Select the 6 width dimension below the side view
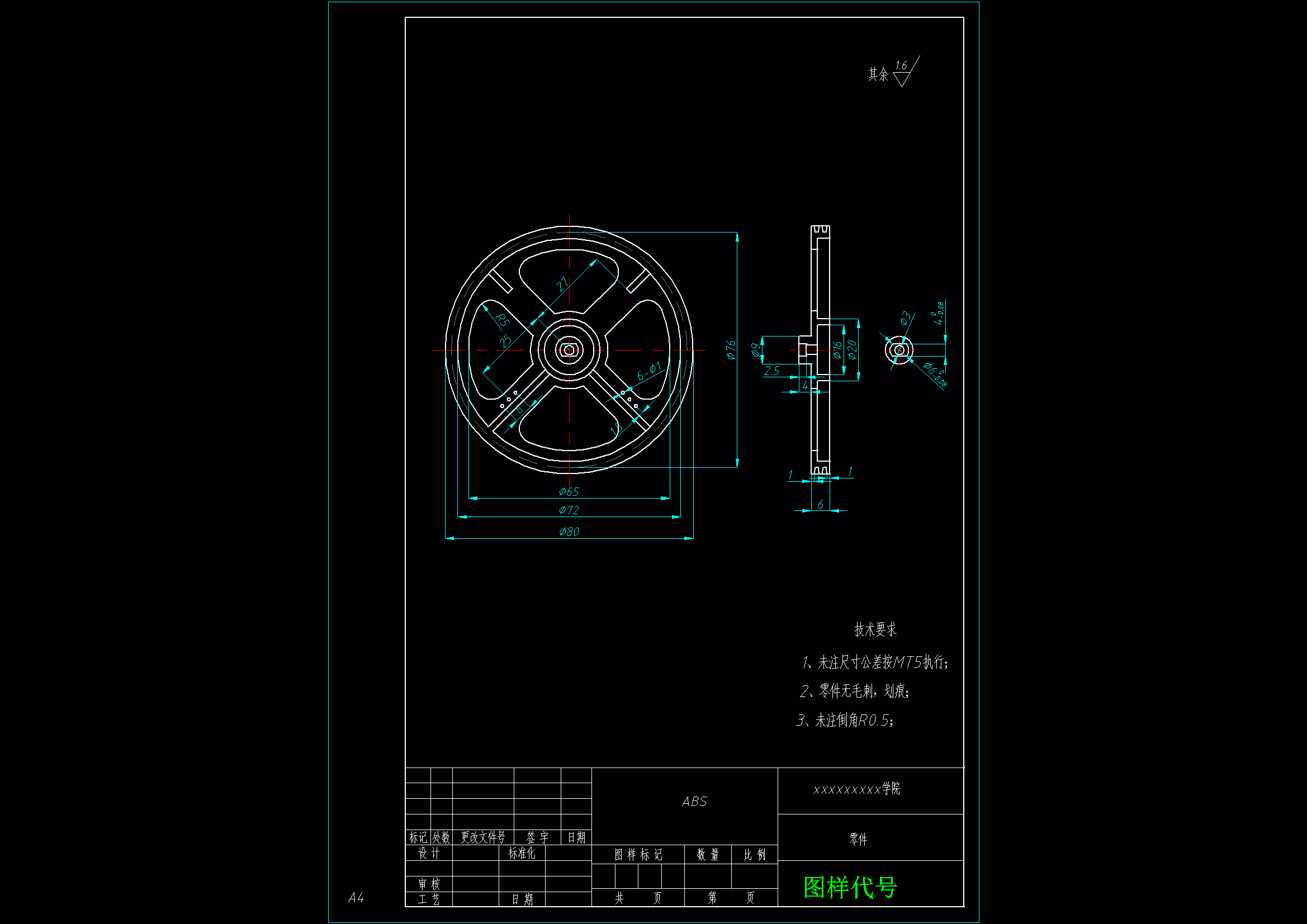This screenshot has width=1307, height=924. coord(820,504)
